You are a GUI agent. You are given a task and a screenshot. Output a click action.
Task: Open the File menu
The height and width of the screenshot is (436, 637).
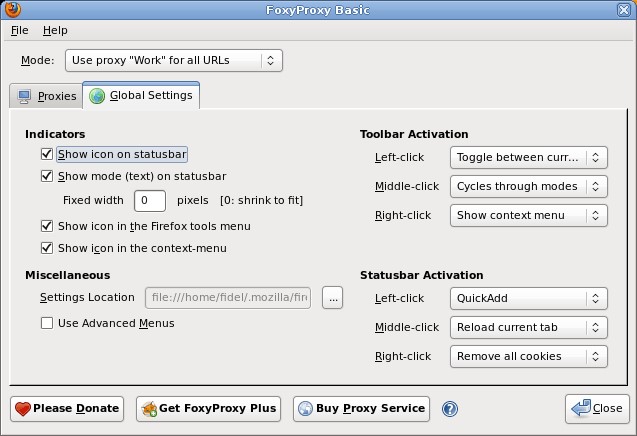pyautogui.click(x=20, y=30)
